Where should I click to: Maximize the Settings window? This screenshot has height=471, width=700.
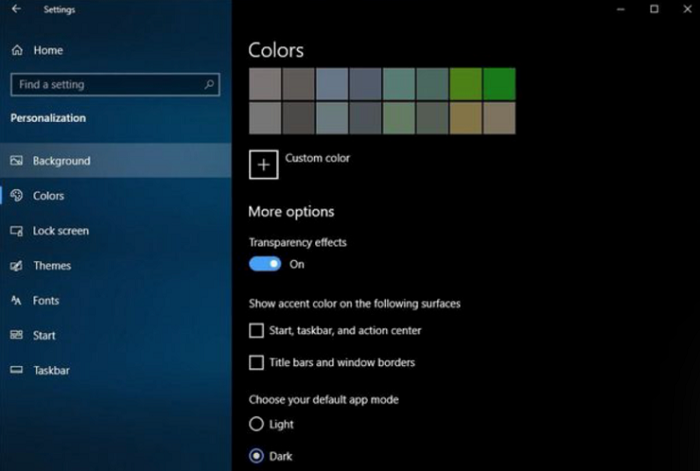coord(654,9)
